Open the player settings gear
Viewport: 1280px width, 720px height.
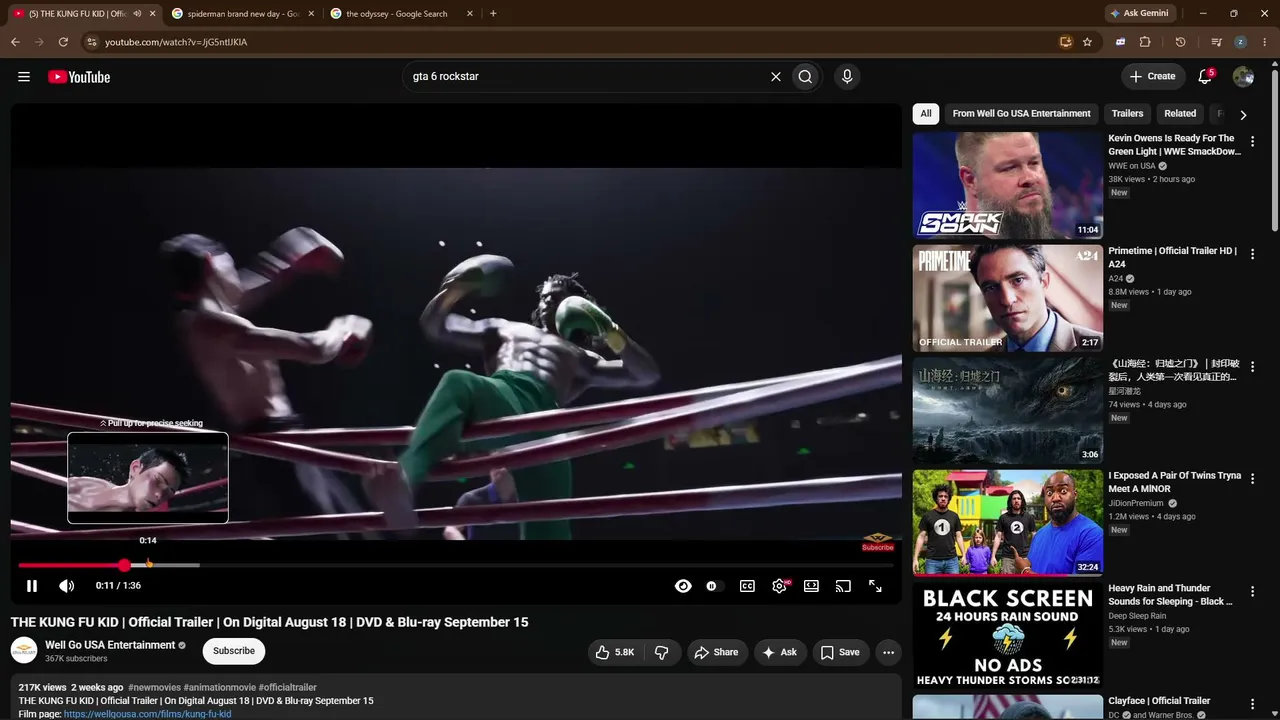(779, 586)
